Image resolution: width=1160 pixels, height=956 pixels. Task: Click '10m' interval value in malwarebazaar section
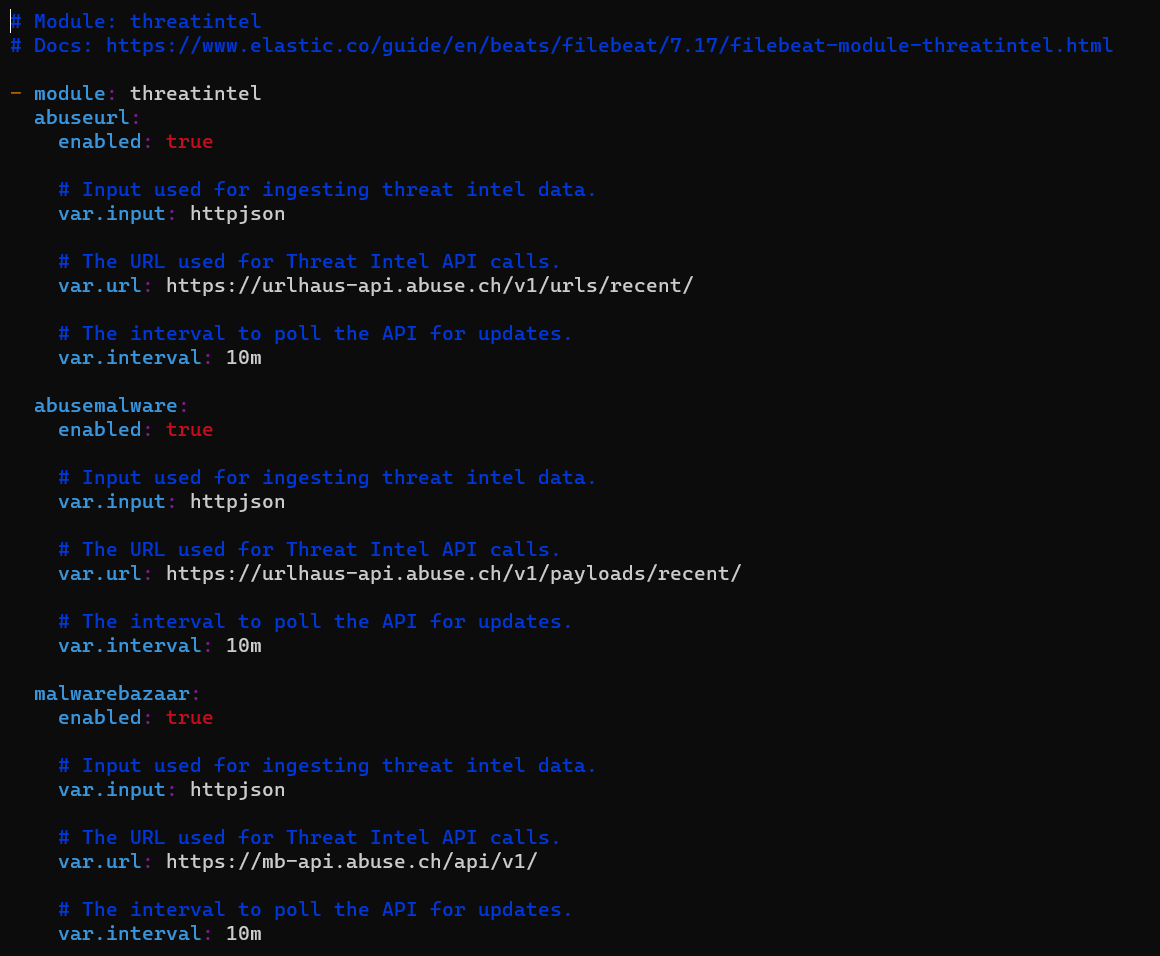click(243, 934)
